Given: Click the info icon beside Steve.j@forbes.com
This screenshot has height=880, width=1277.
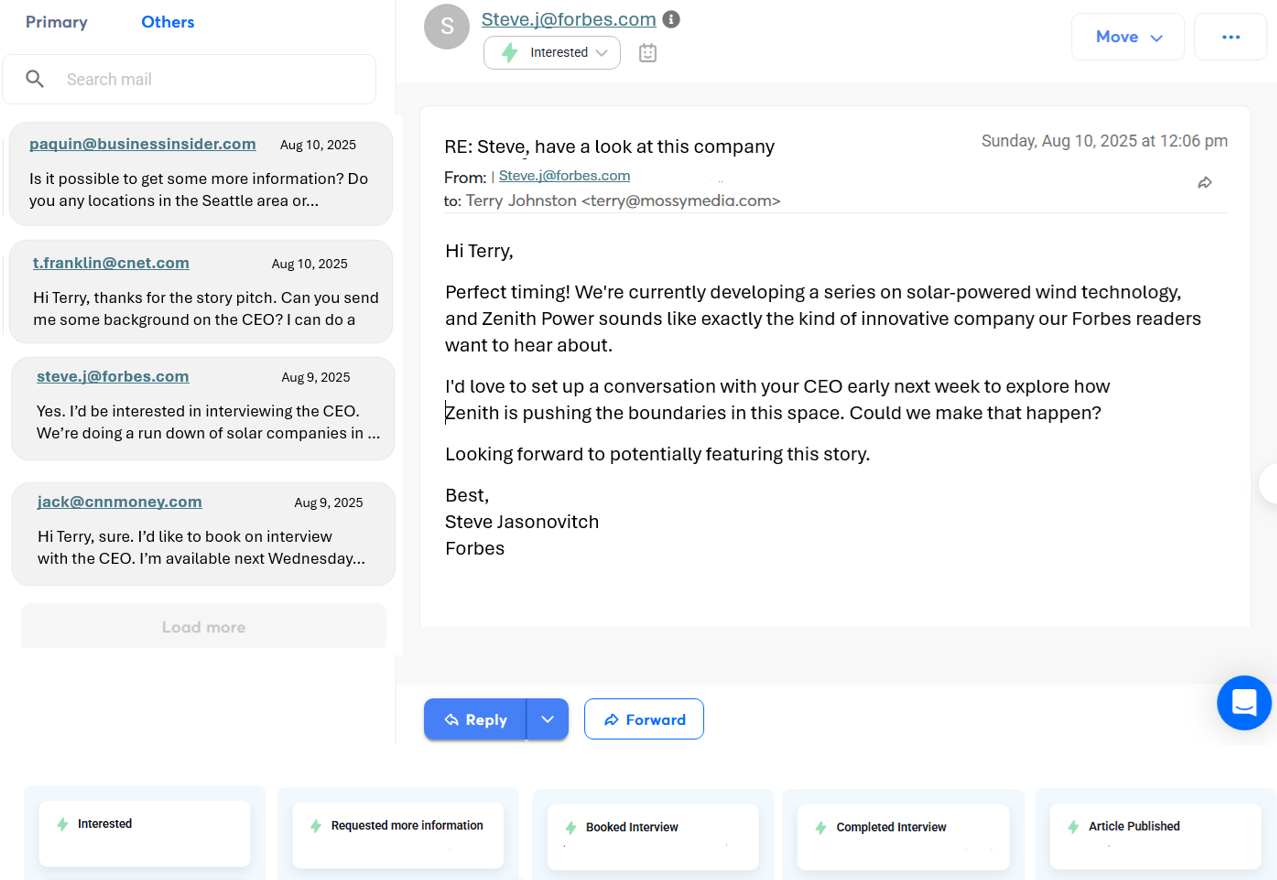Looking at the screenshot, I should (672, 19).
